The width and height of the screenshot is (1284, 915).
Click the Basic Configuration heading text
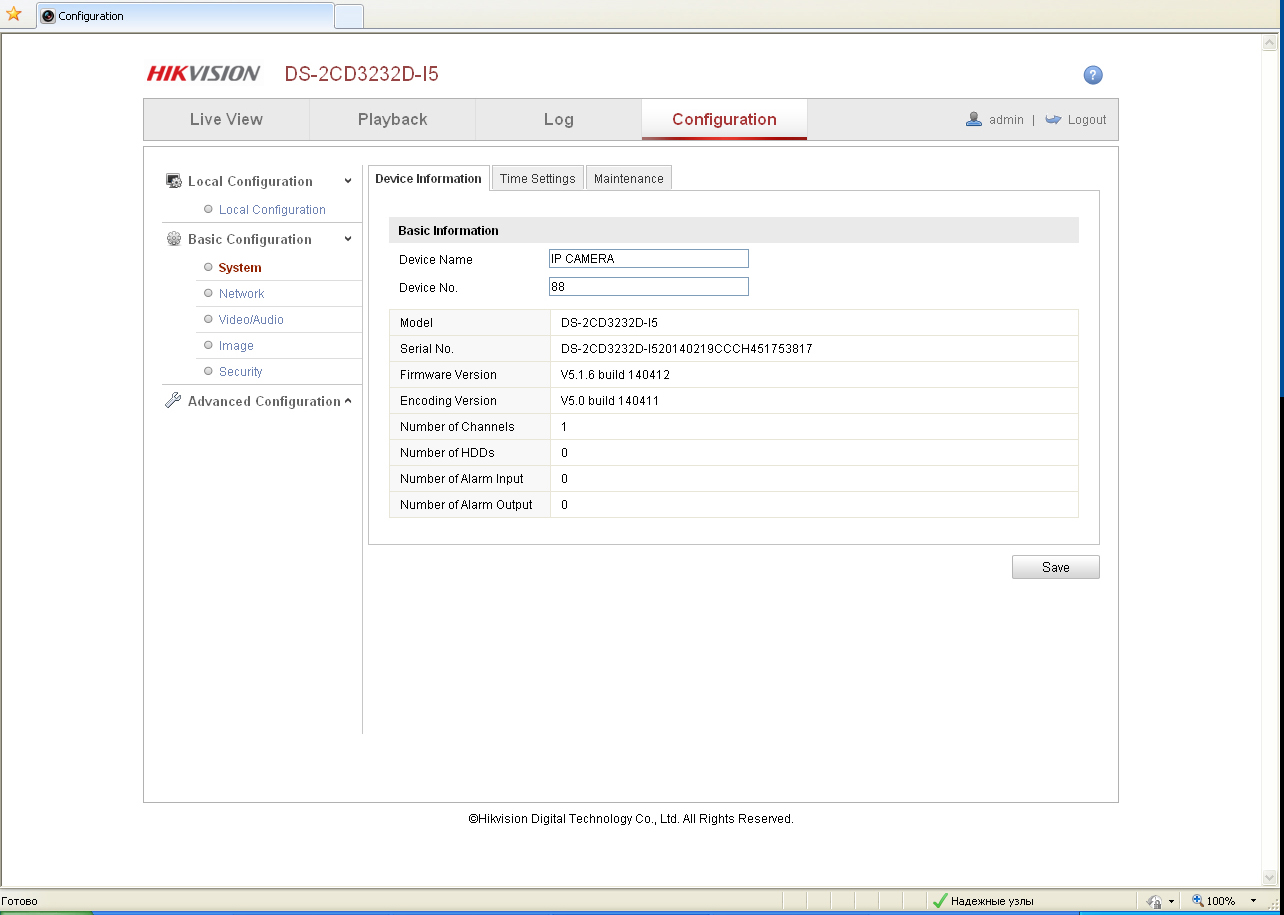click(250, 239)
